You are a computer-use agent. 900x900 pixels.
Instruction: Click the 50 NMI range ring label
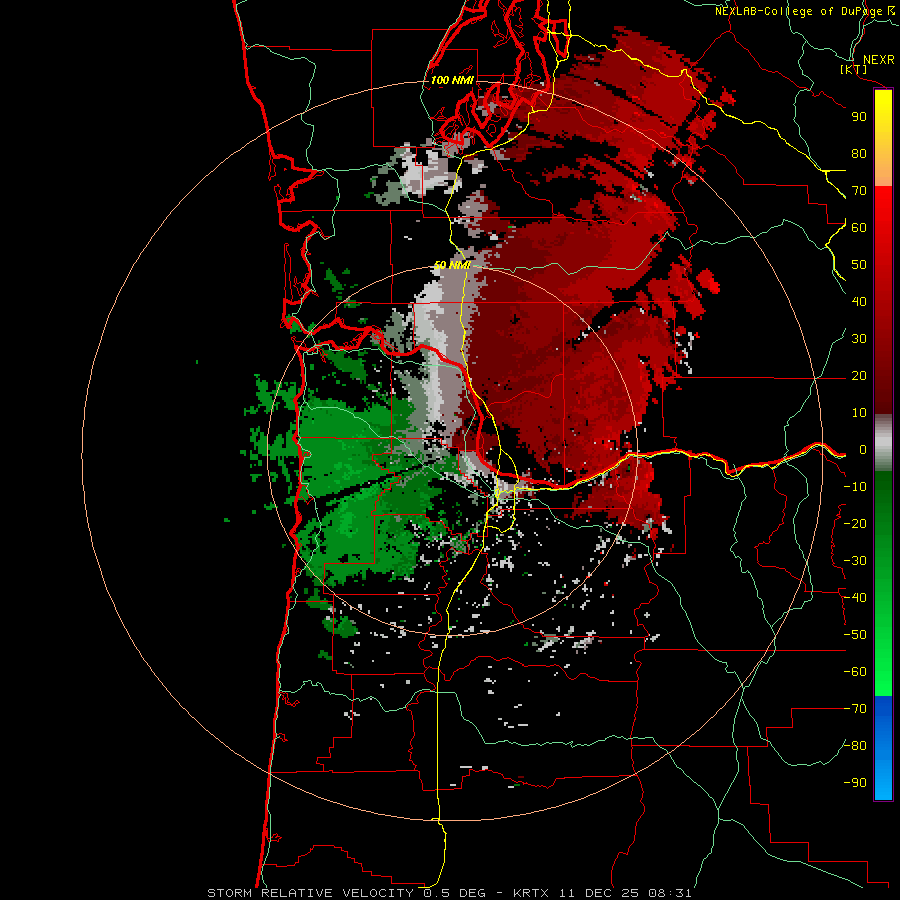(x=452, y=265)
